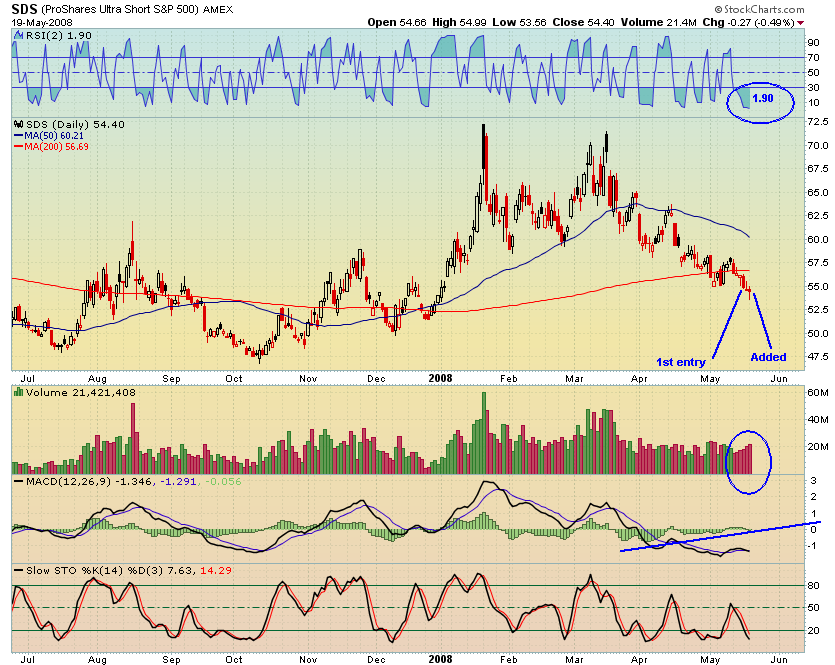Click the 65.0 price axis label
Viewport: 835px width, 665px height.
coord(817,192)
